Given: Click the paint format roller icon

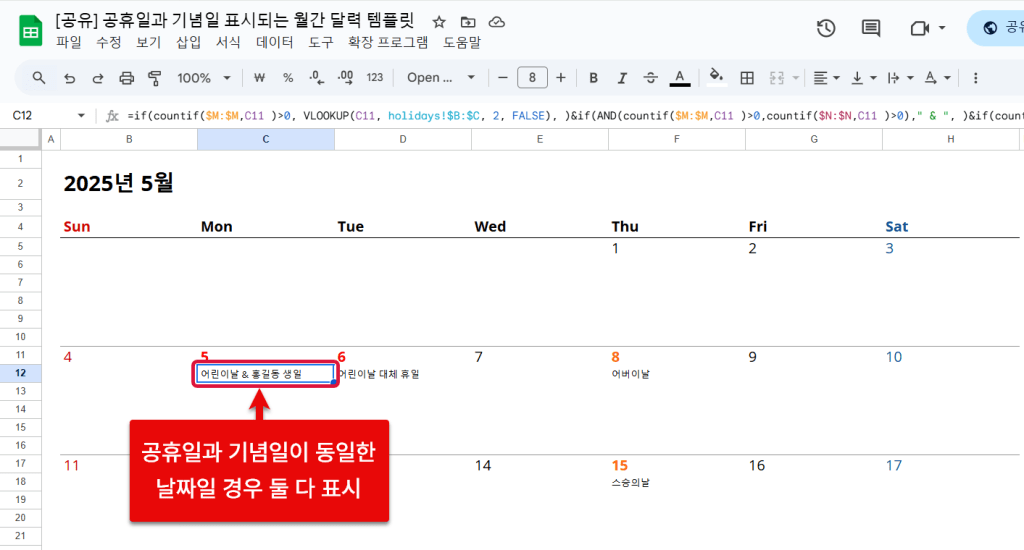Looking at the screenshot, I should 155,78.
